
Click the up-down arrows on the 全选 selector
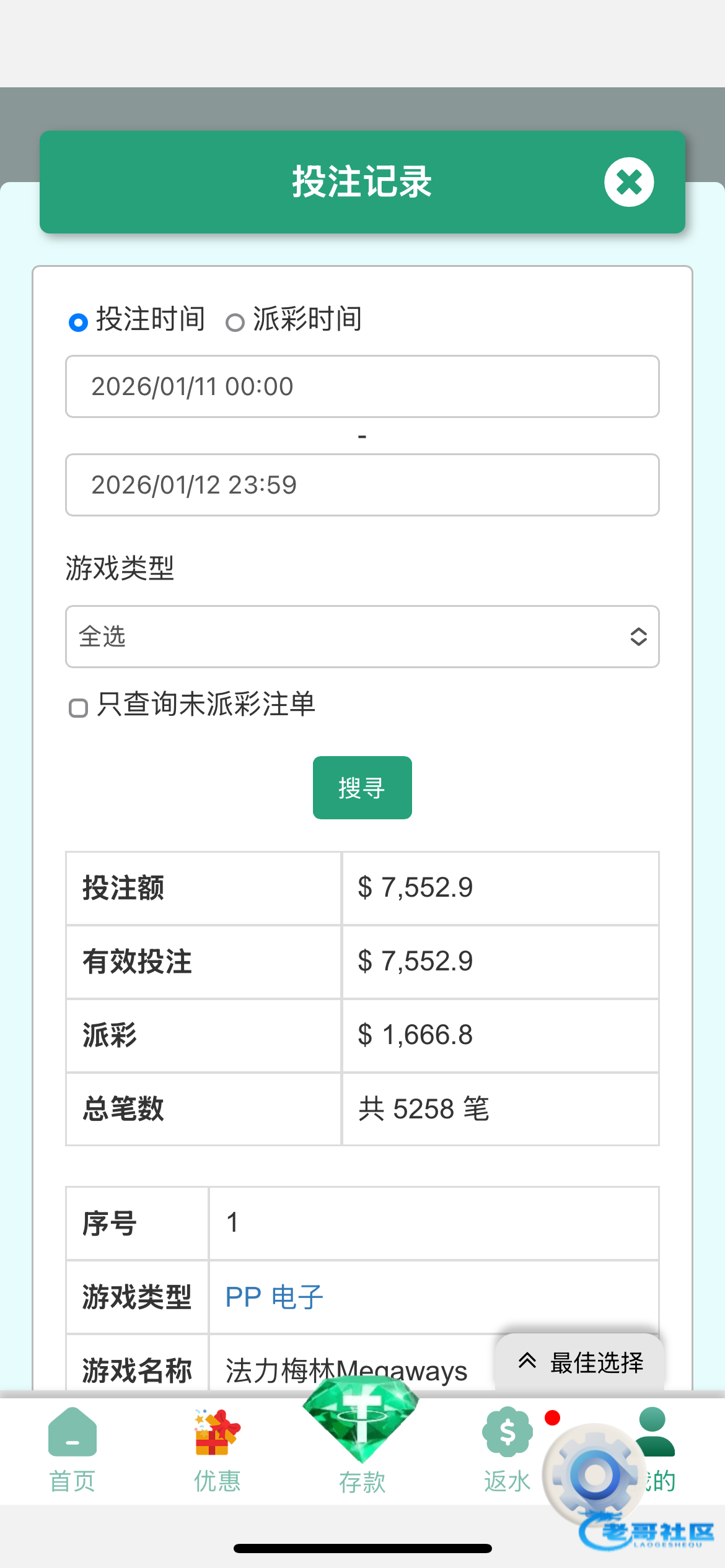tap(638, 637)
